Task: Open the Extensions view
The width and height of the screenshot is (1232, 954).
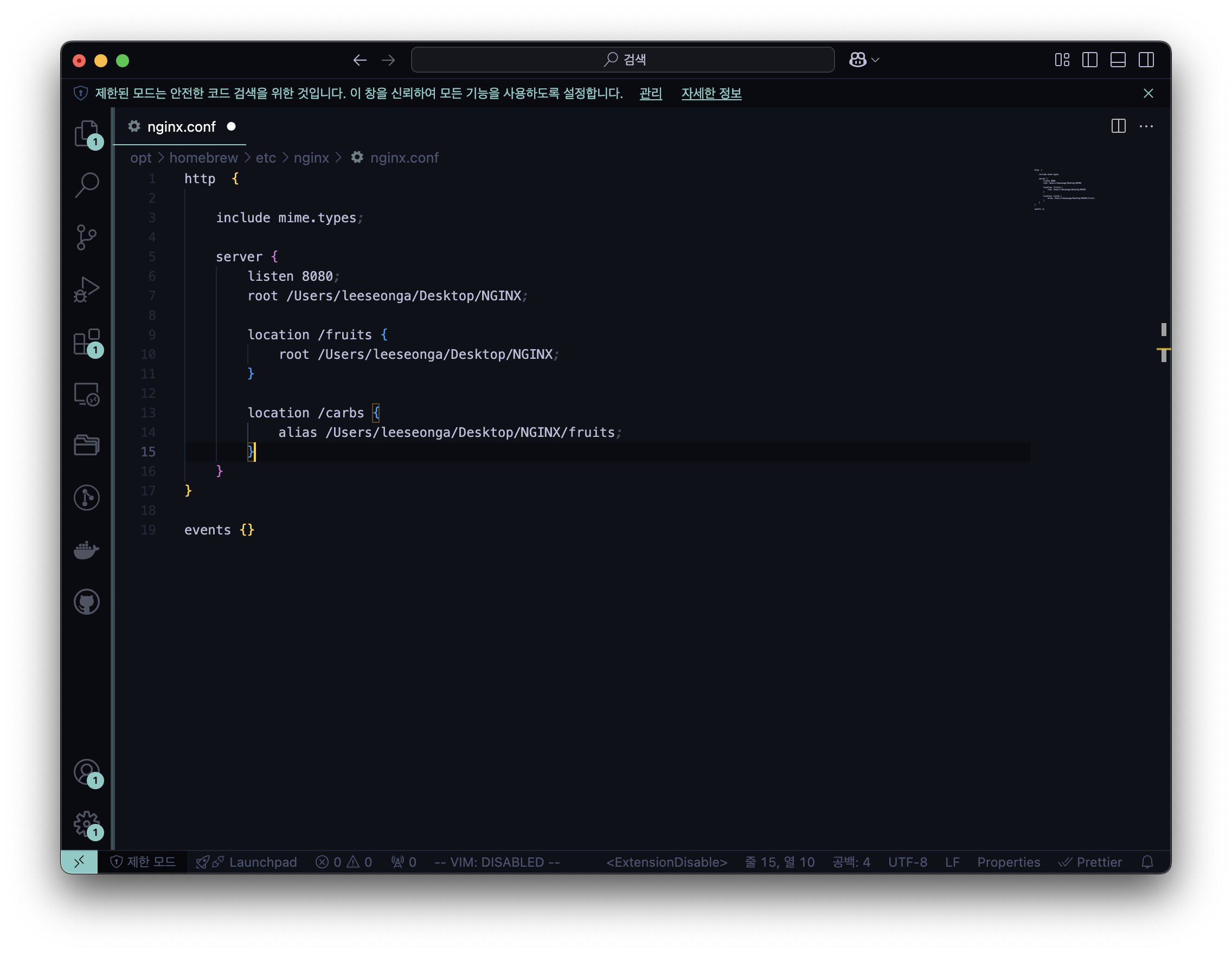Action: (x=86, y=341)
